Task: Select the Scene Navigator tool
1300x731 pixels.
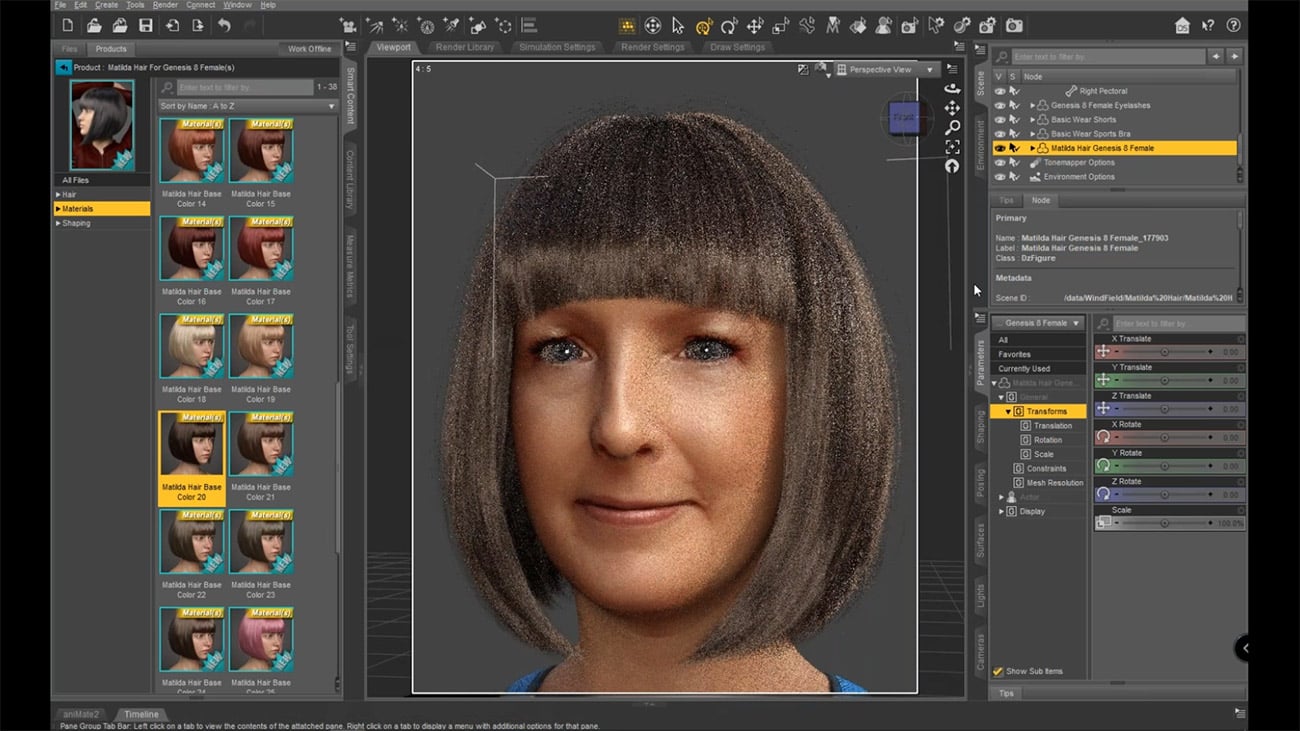Action: click(654, 26)
